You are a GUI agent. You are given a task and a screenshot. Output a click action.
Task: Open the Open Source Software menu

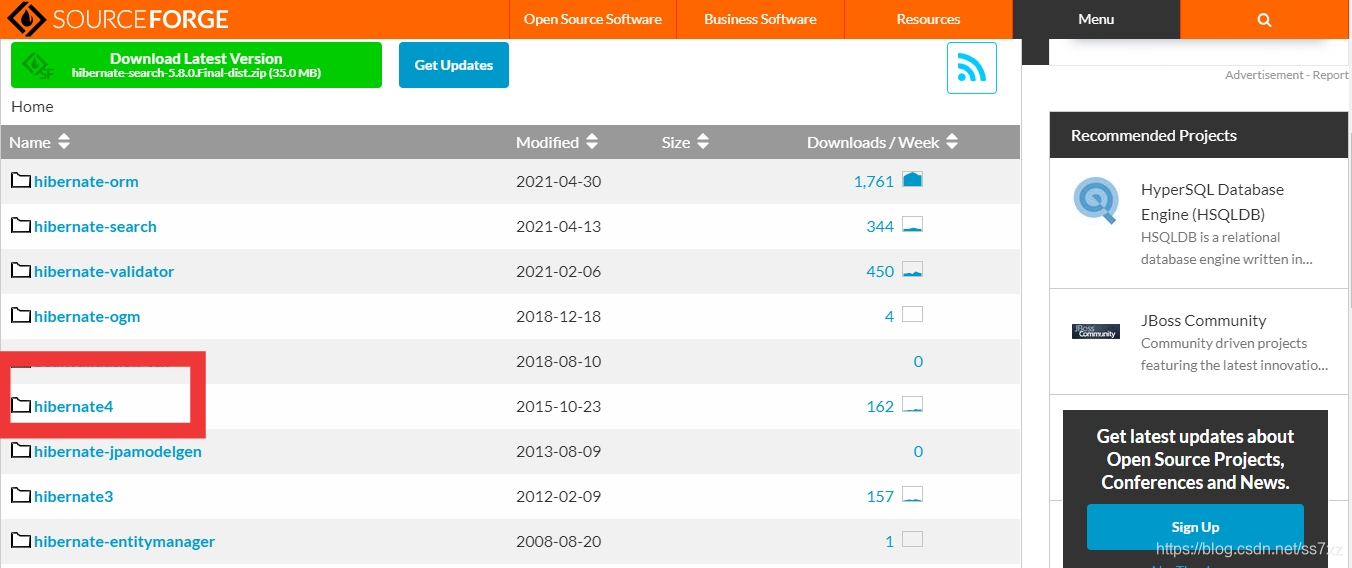pyautogui.click(x=593, y=19)
